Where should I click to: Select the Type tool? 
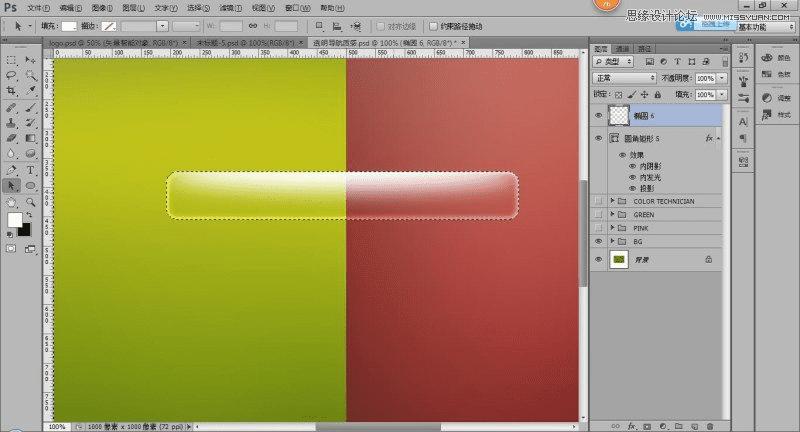(31, 170)
